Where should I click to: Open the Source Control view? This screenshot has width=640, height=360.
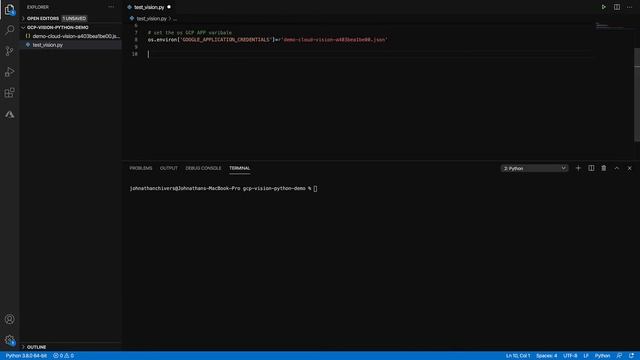(9, 51)
